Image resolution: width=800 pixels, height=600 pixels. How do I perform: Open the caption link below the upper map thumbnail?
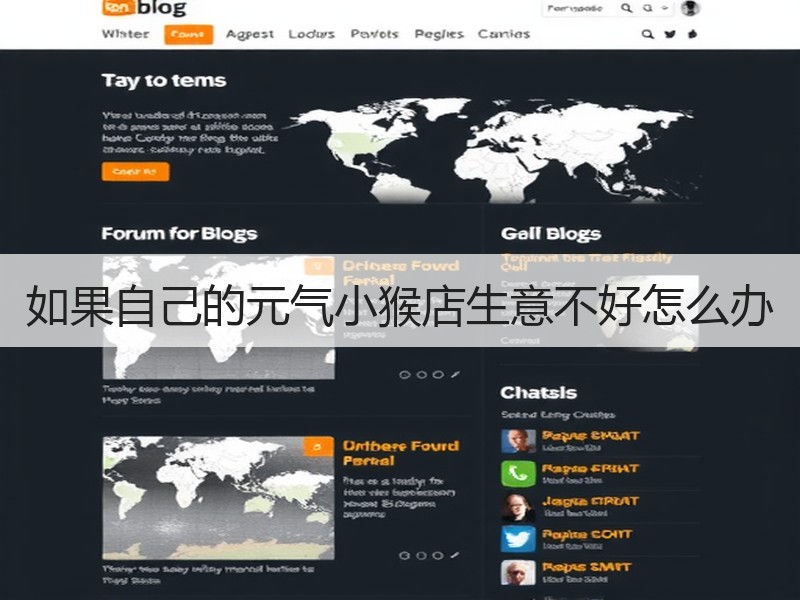click(208, 394)
